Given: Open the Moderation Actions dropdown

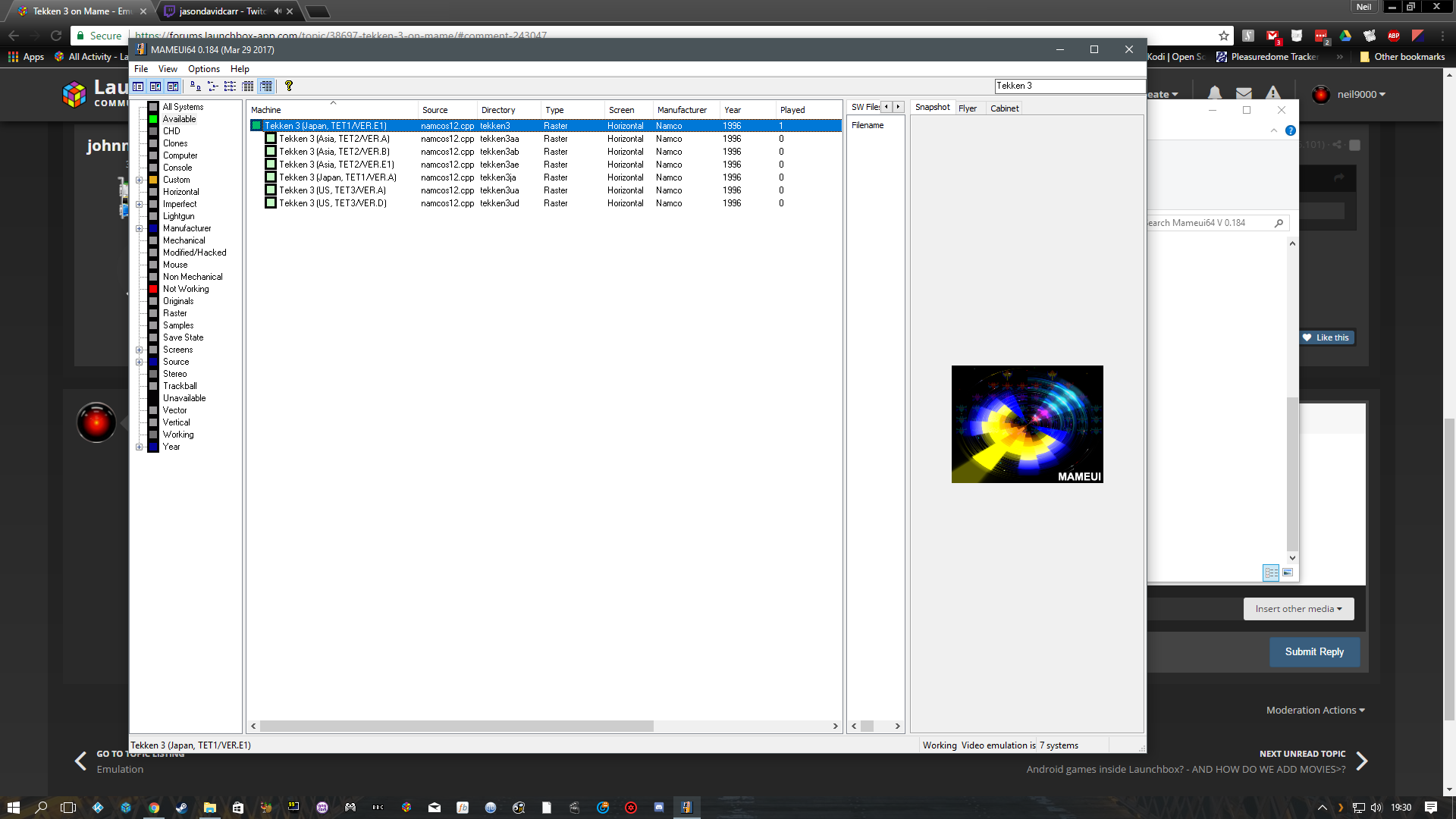Looking at the screenshot, I should 1316,711.
